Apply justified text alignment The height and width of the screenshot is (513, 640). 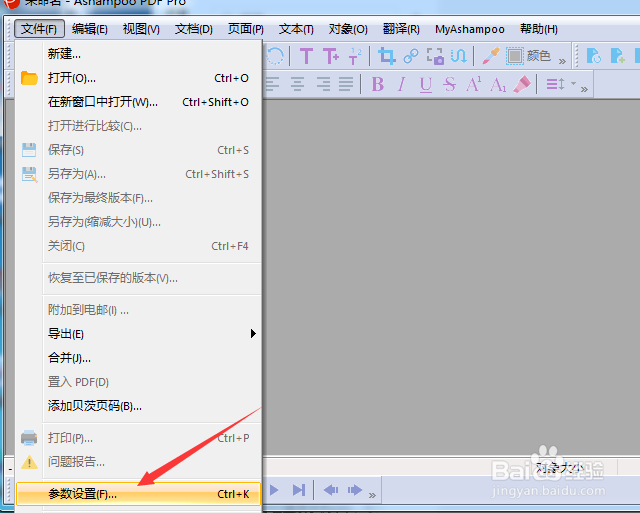click(346, 84)
